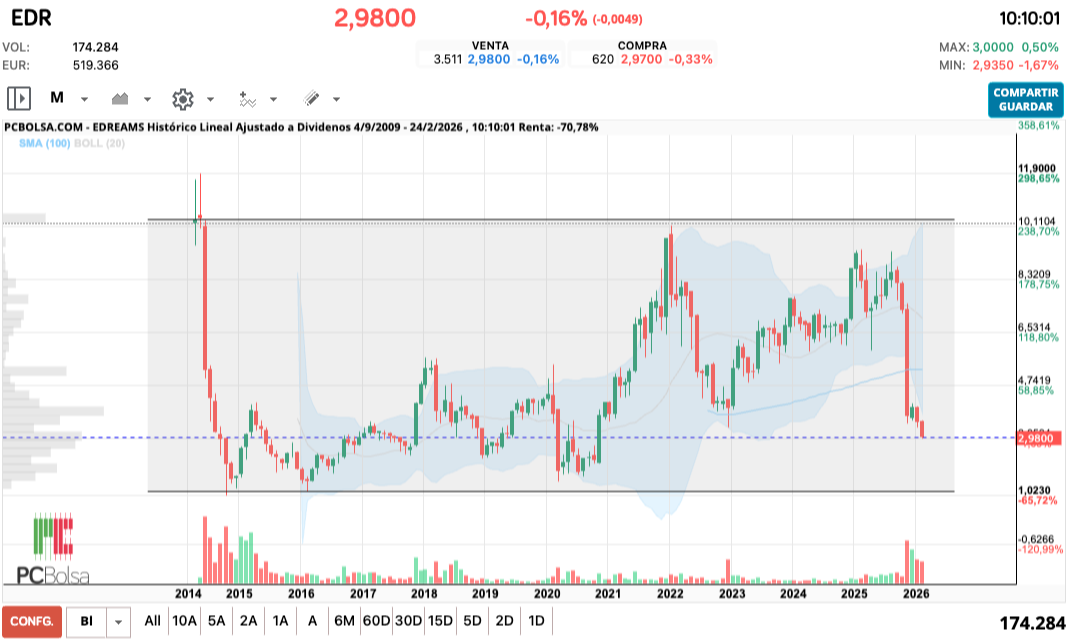Select the area chart type icon
Image resolution: width=1079 pixels, height=643 pixels.
click(120, 98)
